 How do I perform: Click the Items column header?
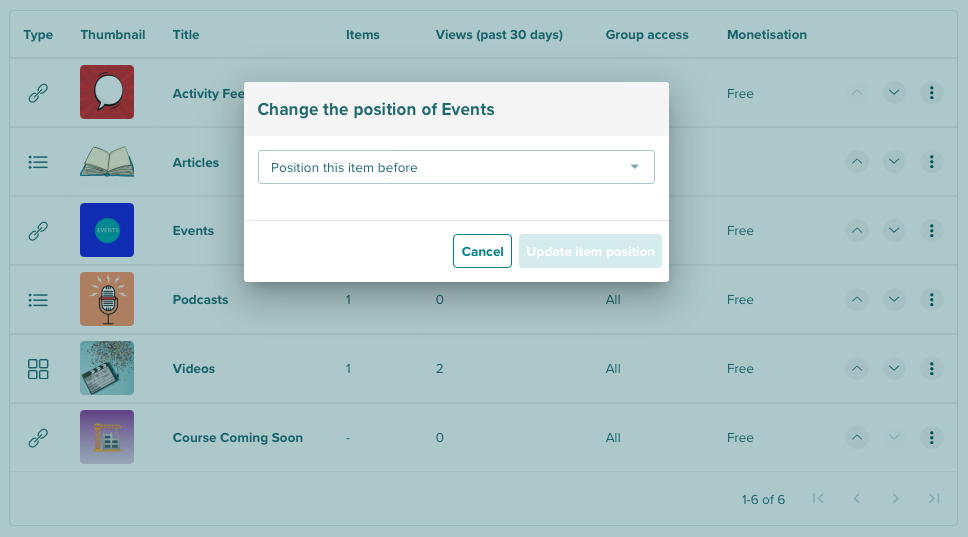362,35
